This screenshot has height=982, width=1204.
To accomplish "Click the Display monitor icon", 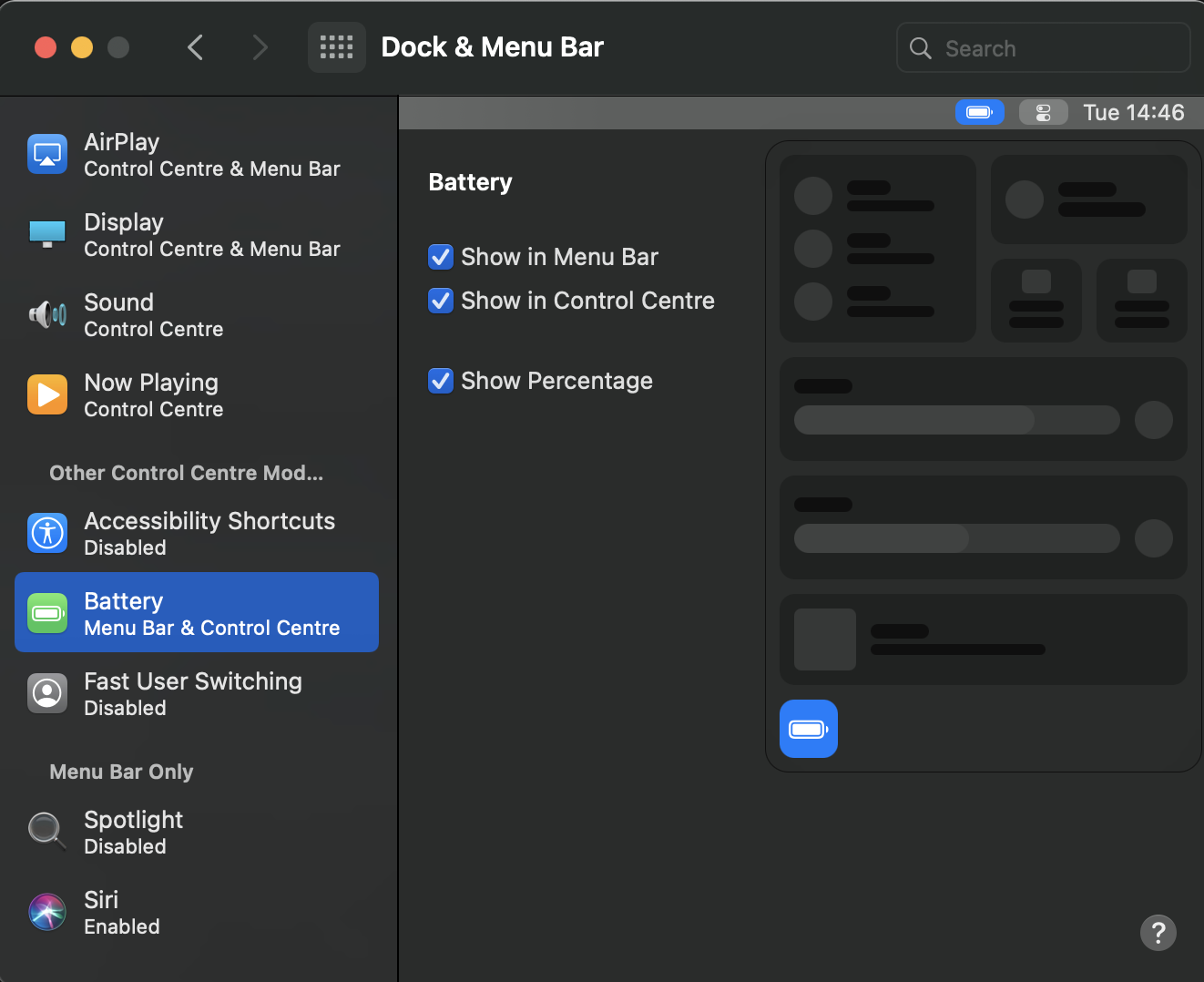I will [47, 235].
